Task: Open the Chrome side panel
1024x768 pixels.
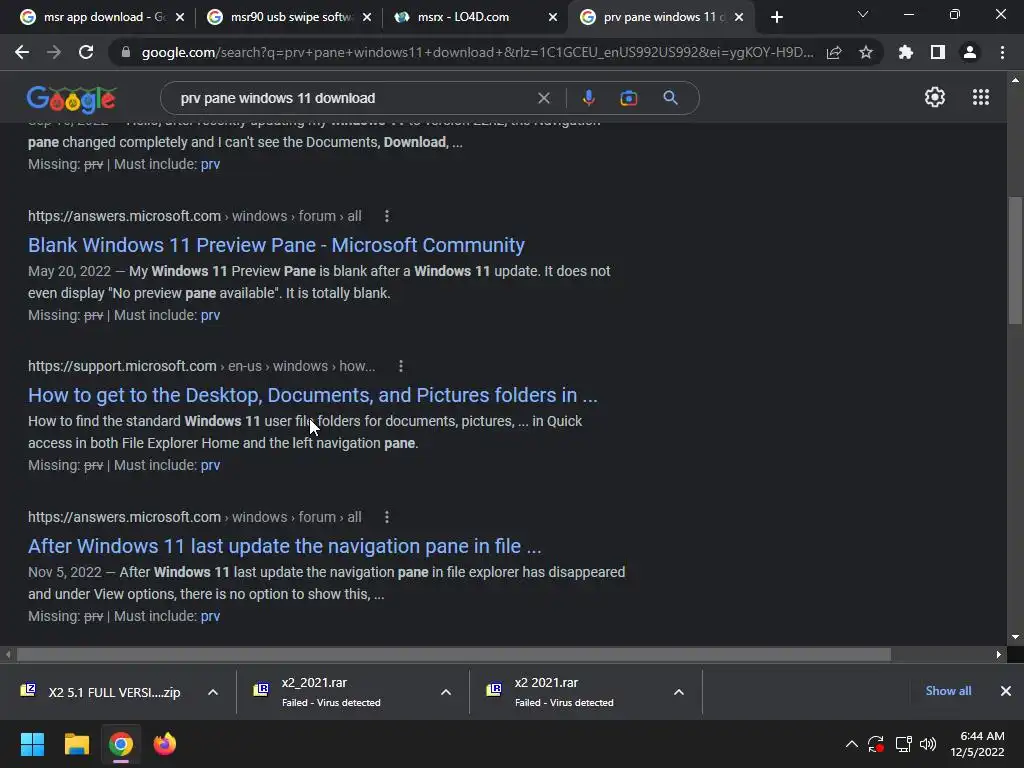Action: 938,52
